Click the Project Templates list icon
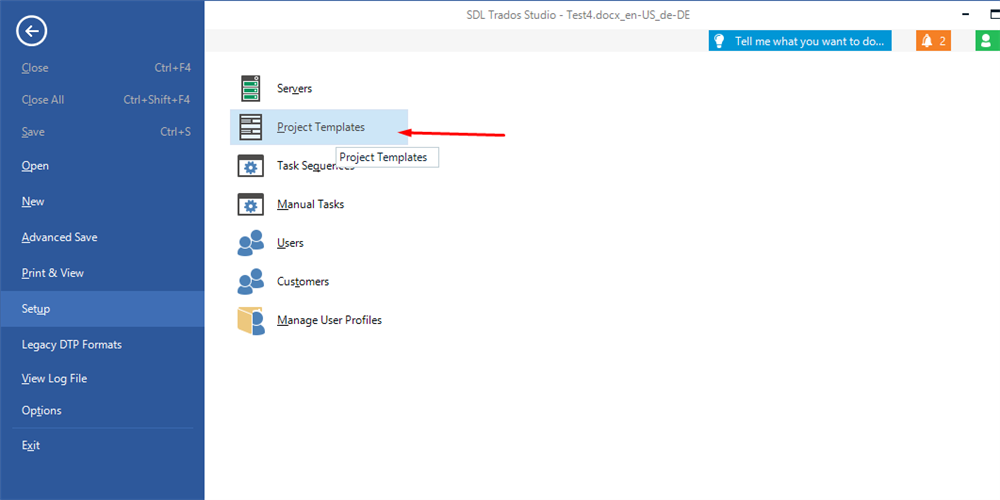Screen dimensions: 1000x500 [251, 127]
